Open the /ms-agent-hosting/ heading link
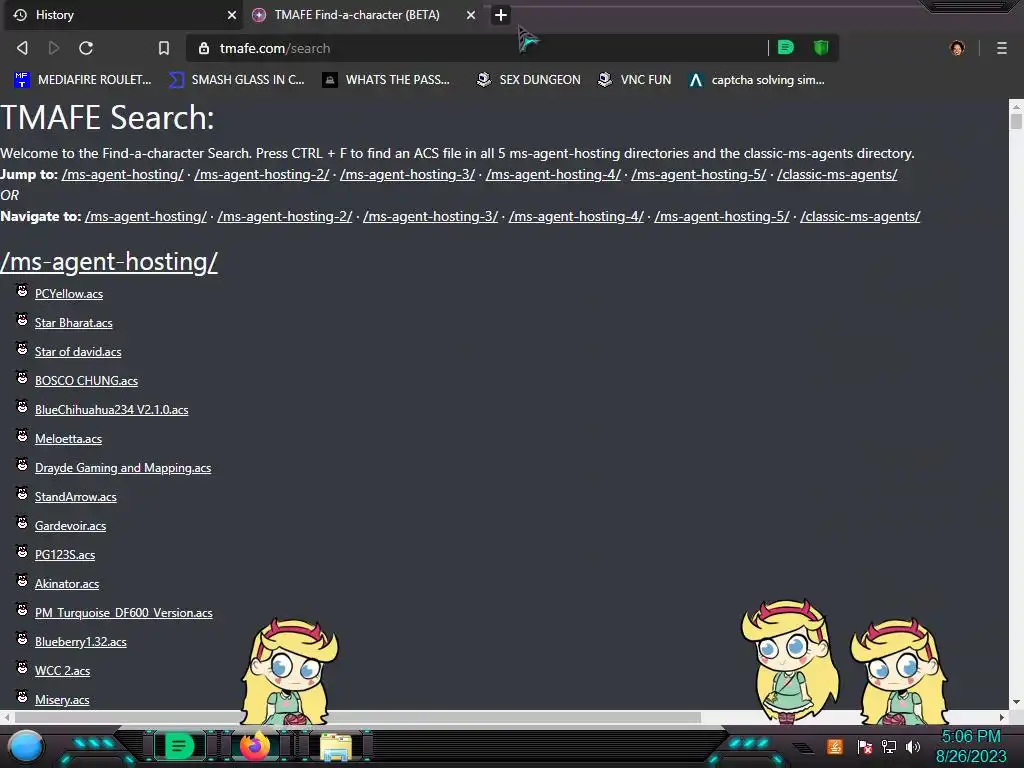Viewport: 1024px width, 768px height. point(109,262)
